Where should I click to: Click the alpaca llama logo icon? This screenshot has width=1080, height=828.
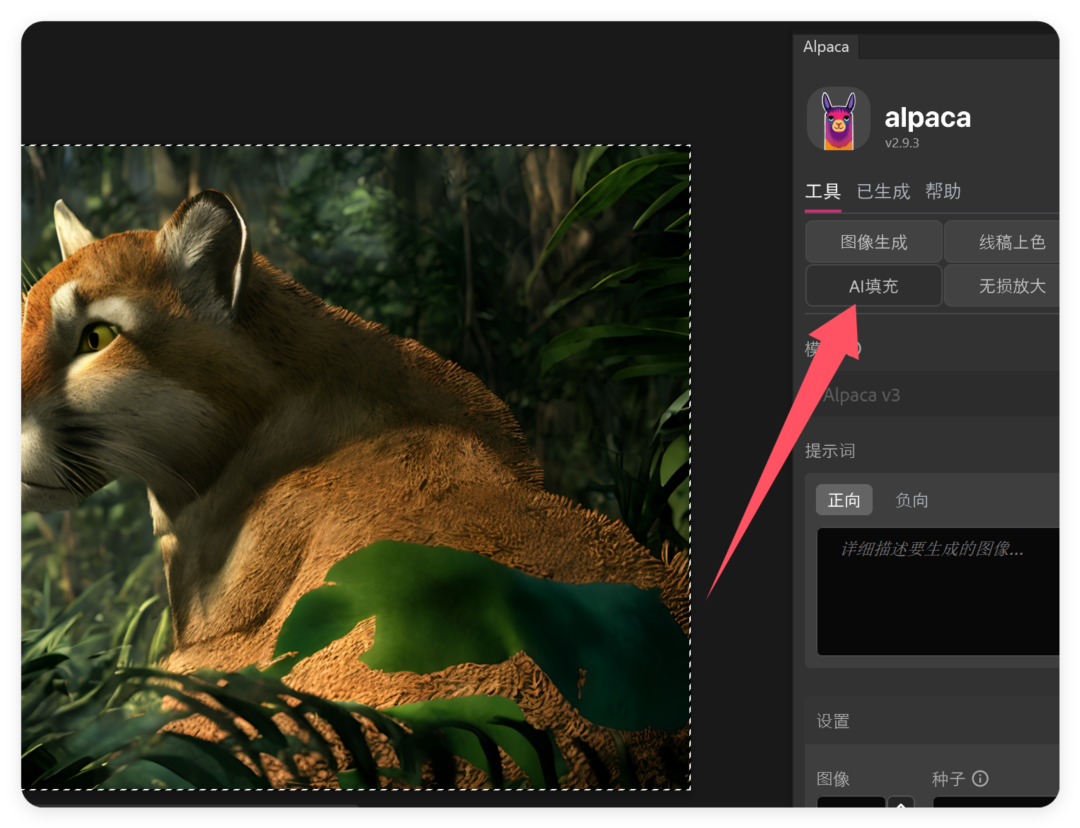coord(839,119)
